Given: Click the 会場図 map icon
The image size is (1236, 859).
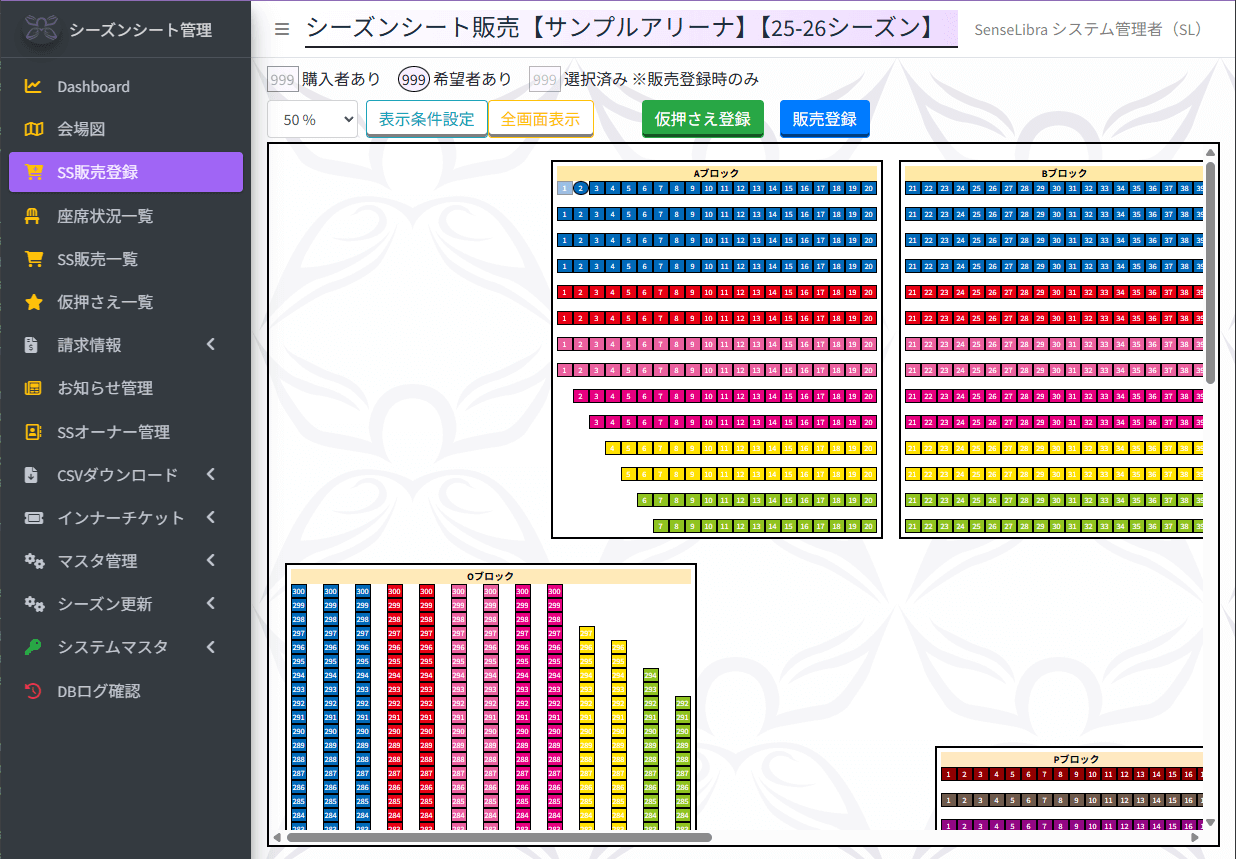Looking at the screenshot, I should [34, 129].
